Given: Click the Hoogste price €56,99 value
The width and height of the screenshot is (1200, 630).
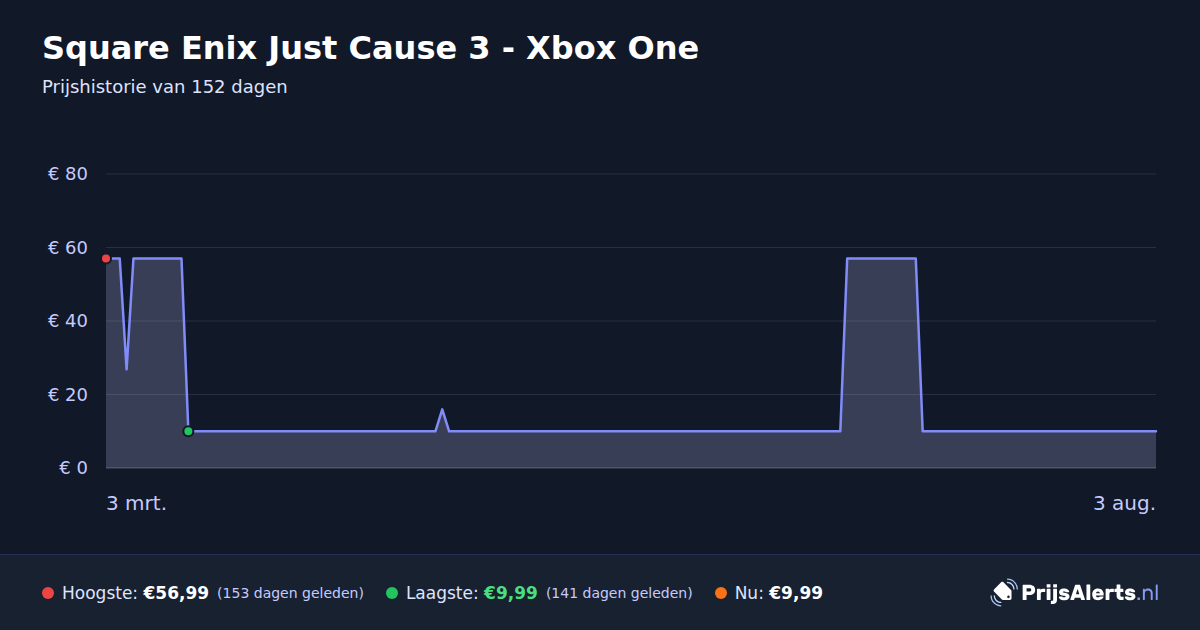Looking at the screenshot, I should (x=176, y=593).
